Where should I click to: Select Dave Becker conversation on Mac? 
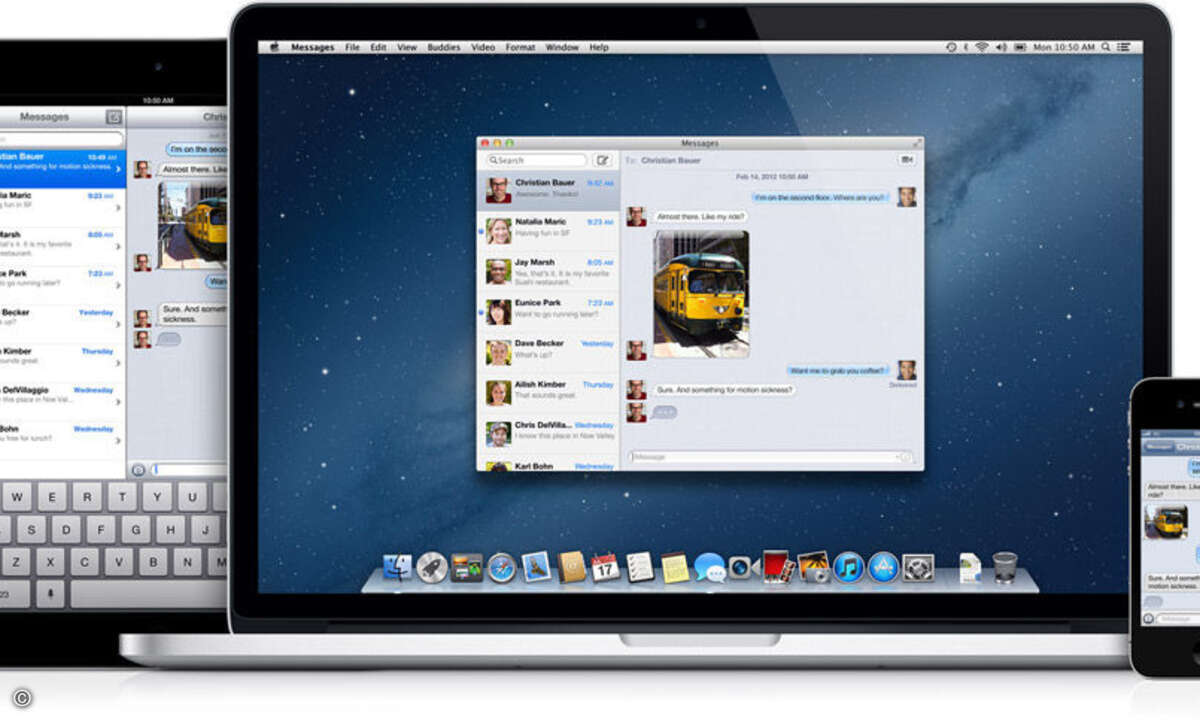548,352
